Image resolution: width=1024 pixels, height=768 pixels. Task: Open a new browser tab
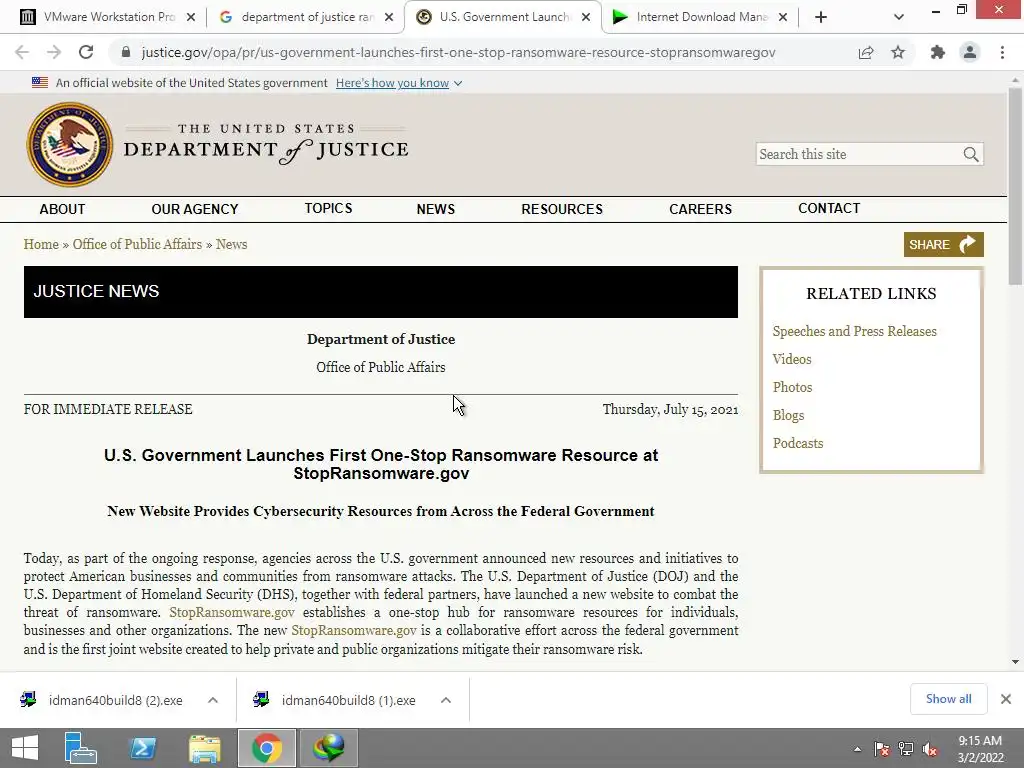pos(821,18)
